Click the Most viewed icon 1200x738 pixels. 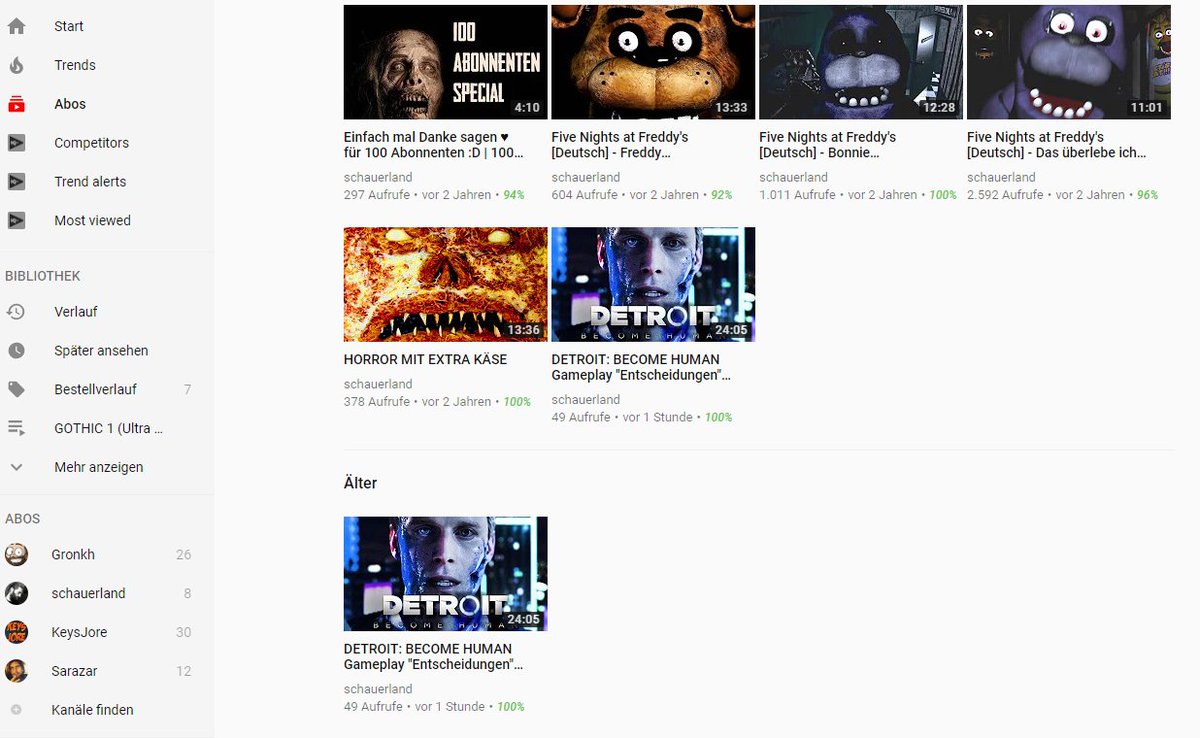pyautogui.click(x=16, y=221)
